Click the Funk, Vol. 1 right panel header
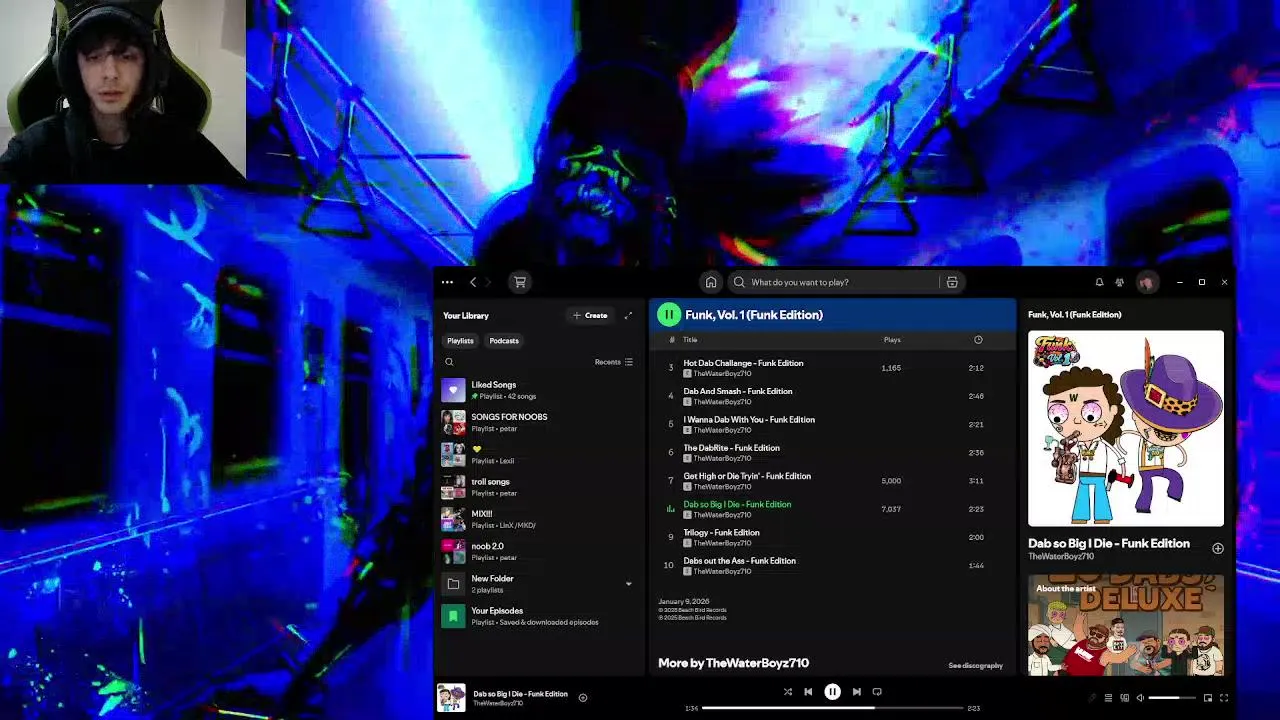 [x=1075, y=315]
